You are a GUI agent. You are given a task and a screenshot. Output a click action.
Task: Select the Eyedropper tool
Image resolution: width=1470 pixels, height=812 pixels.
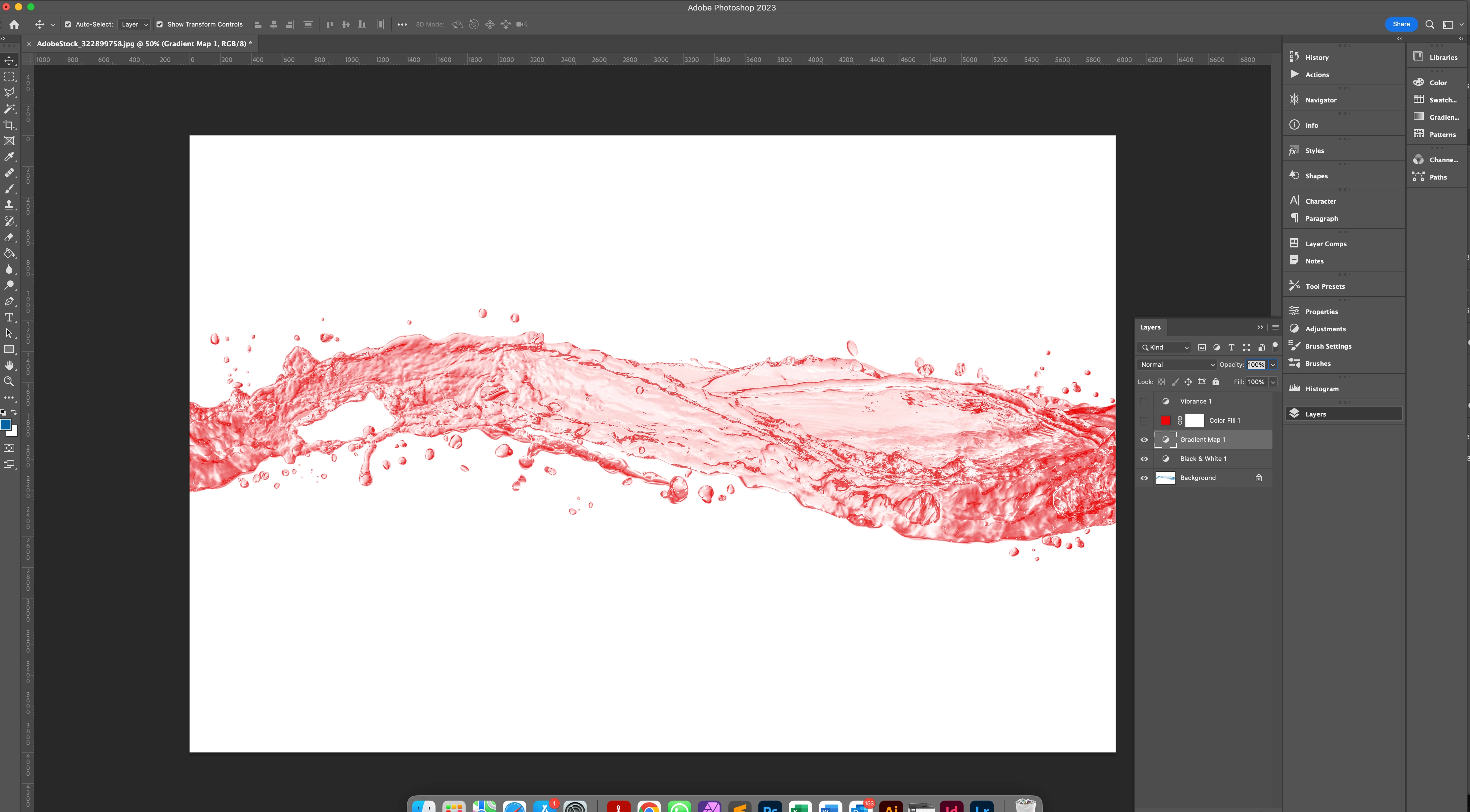(x=9, y=157)
